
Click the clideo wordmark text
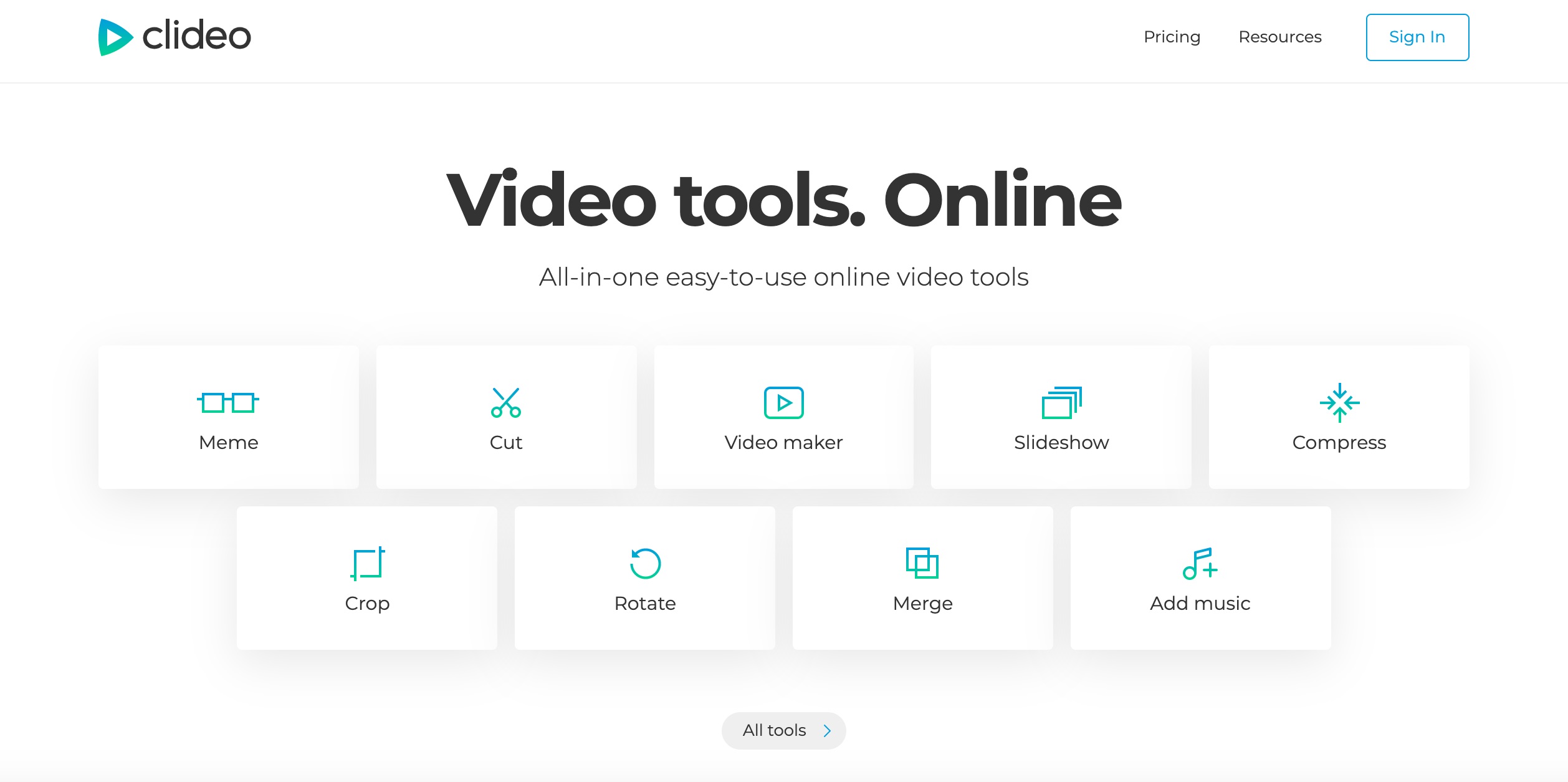pos(196,36)
